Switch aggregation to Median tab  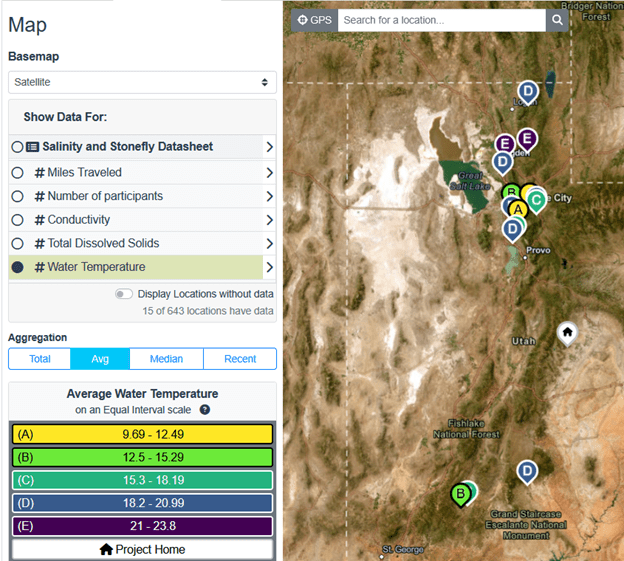click(165, 359)
